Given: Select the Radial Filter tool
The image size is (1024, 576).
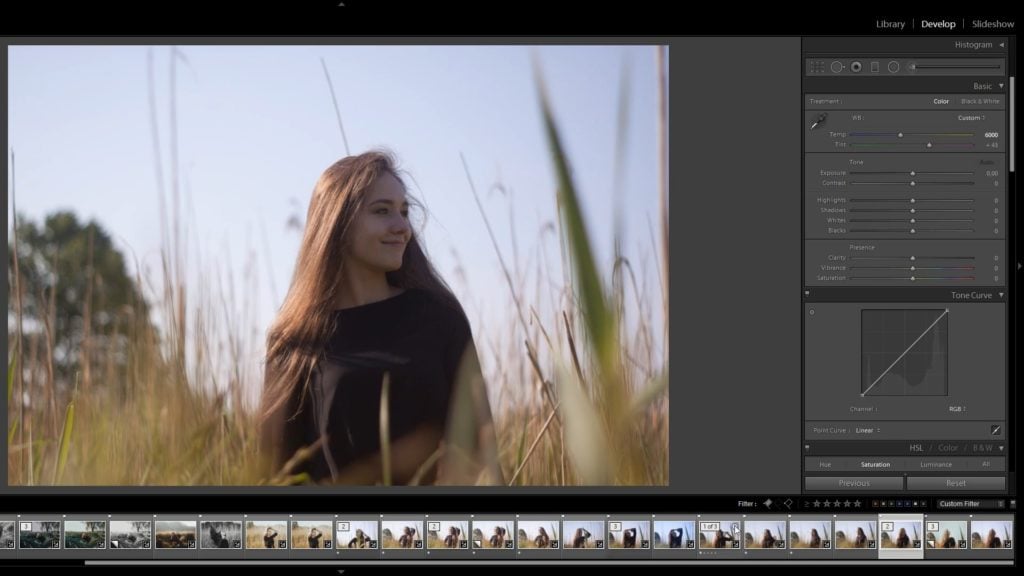Looking at the screenshot, I should tap(894, 67).
